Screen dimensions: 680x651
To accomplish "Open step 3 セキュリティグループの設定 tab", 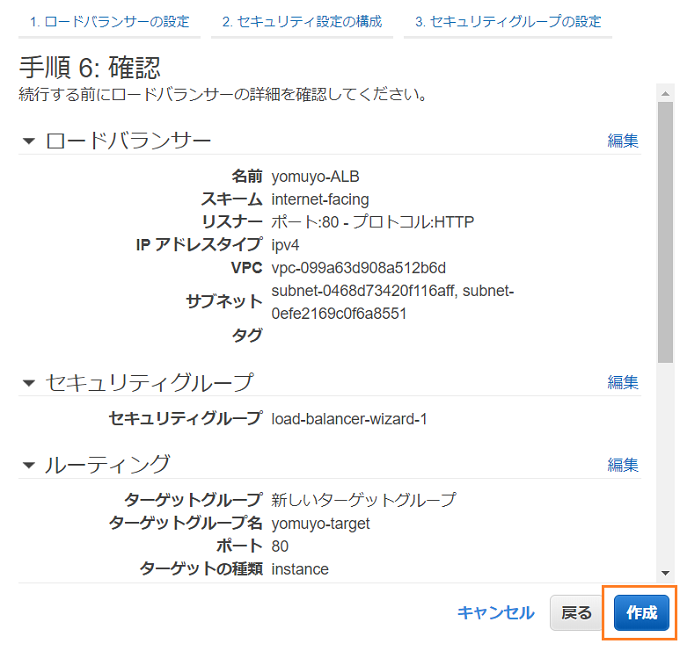I will click(508, 22).
